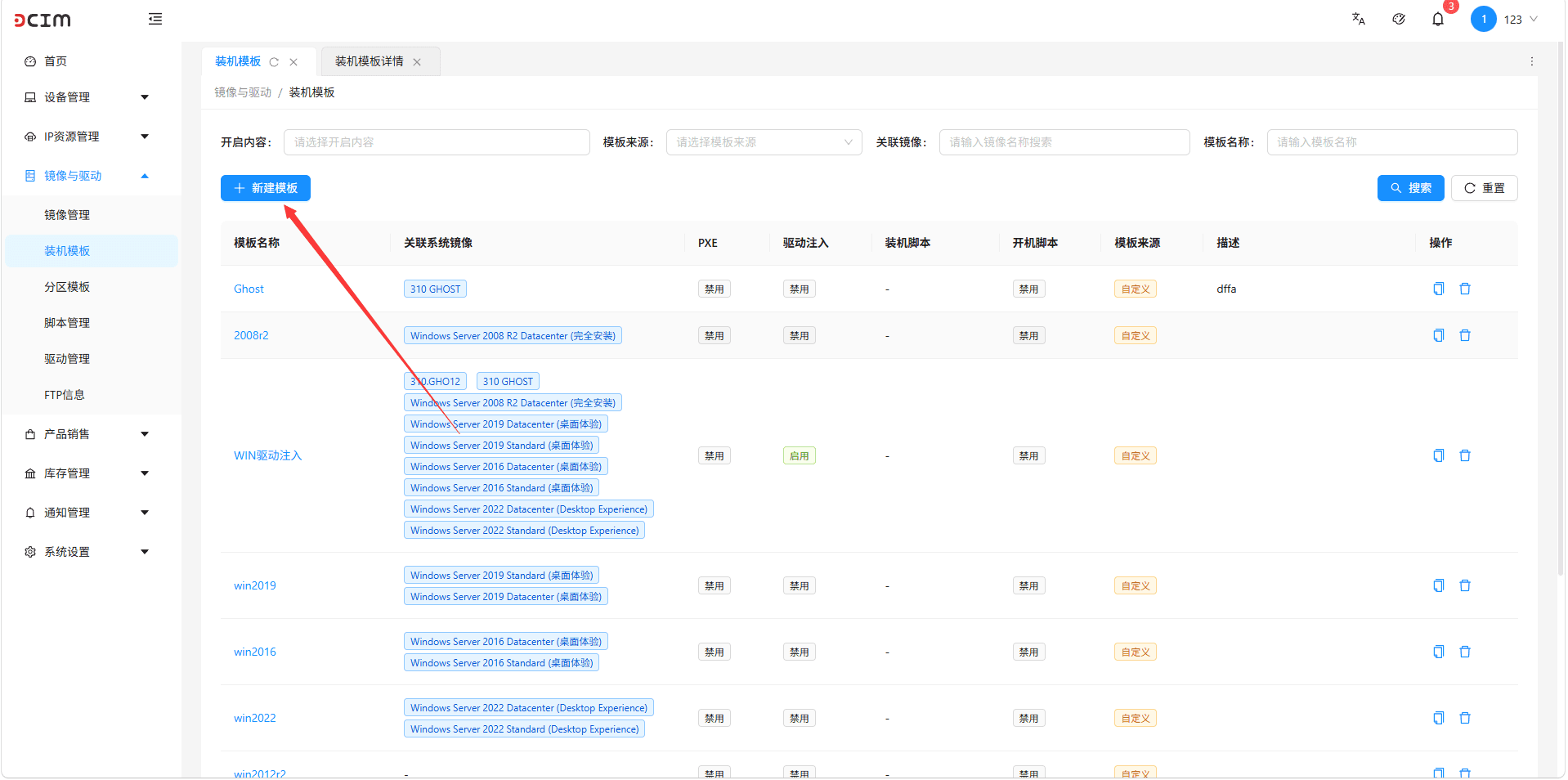Open the win2019 template link
1568x780 pixels.
coord(254,585)
